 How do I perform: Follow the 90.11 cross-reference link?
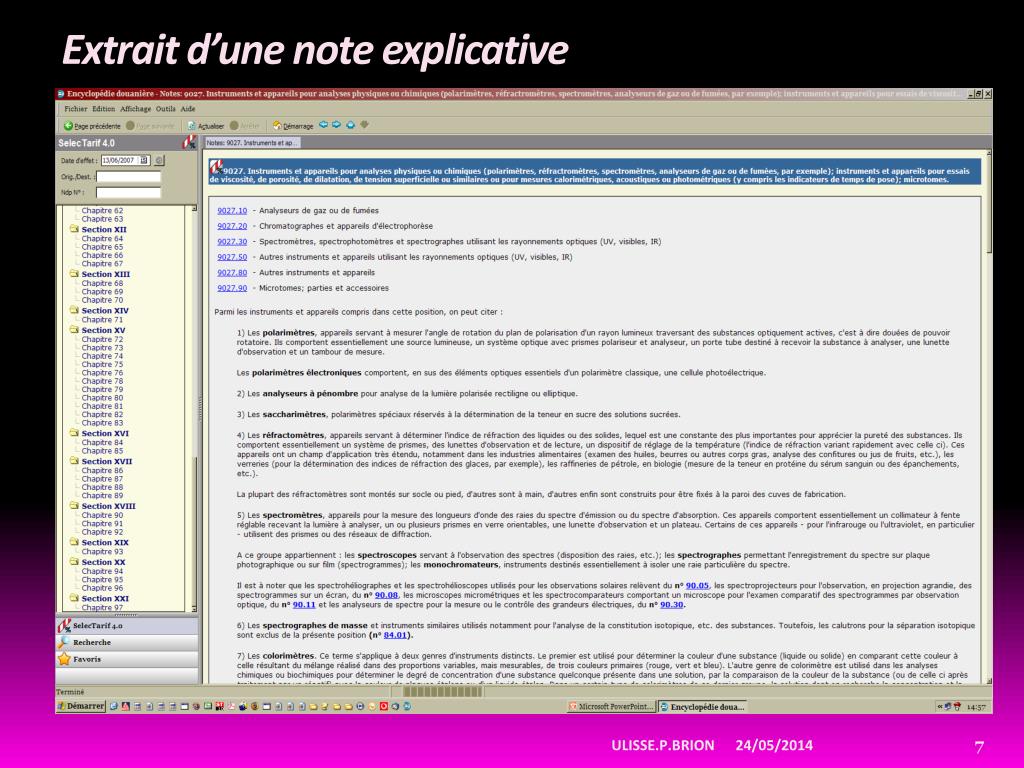[304, 605]
